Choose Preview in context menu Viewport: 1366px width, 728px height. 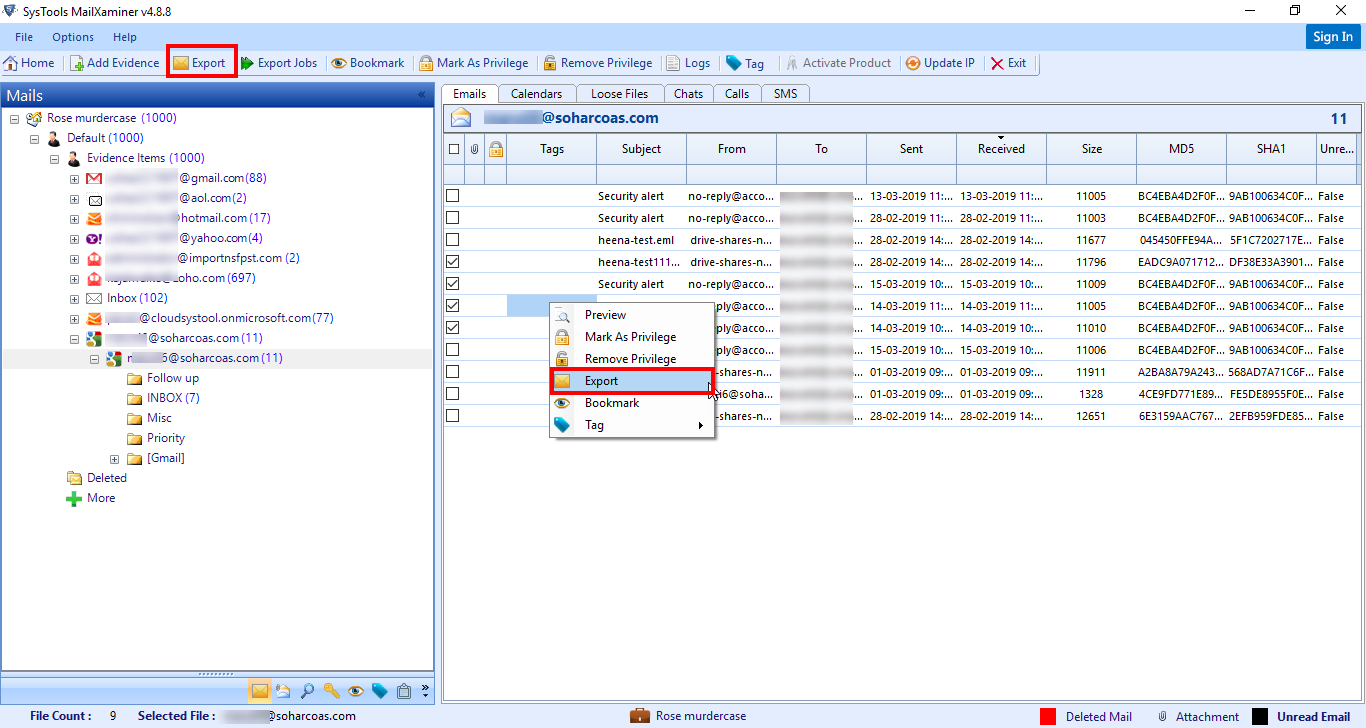coord(631,315)
